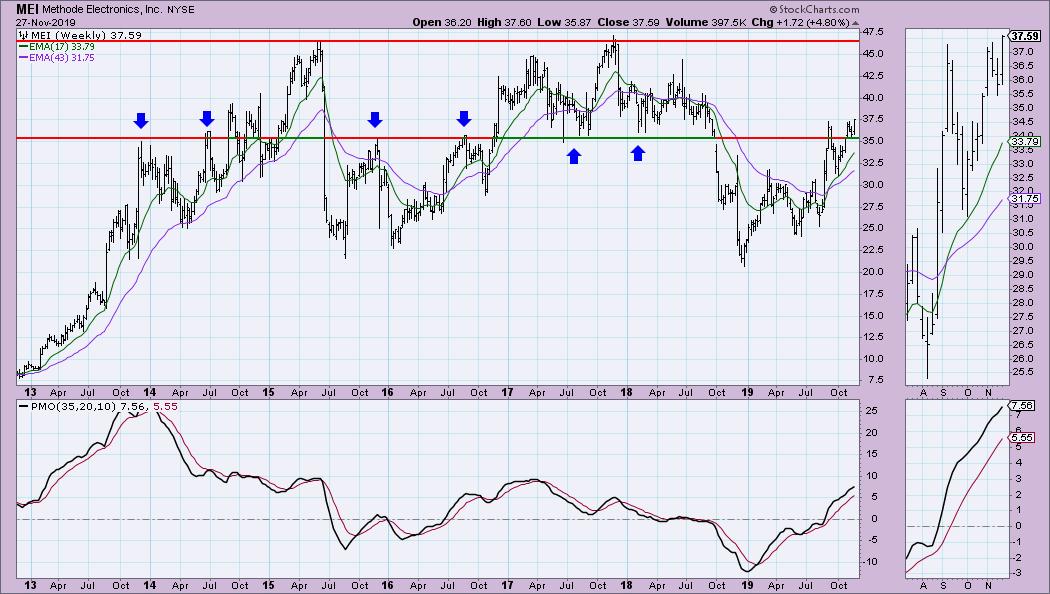Screen dimensions: 1050x594
Task: Click the -3 label on PMO zoom axis
Action: (1016, 573)
